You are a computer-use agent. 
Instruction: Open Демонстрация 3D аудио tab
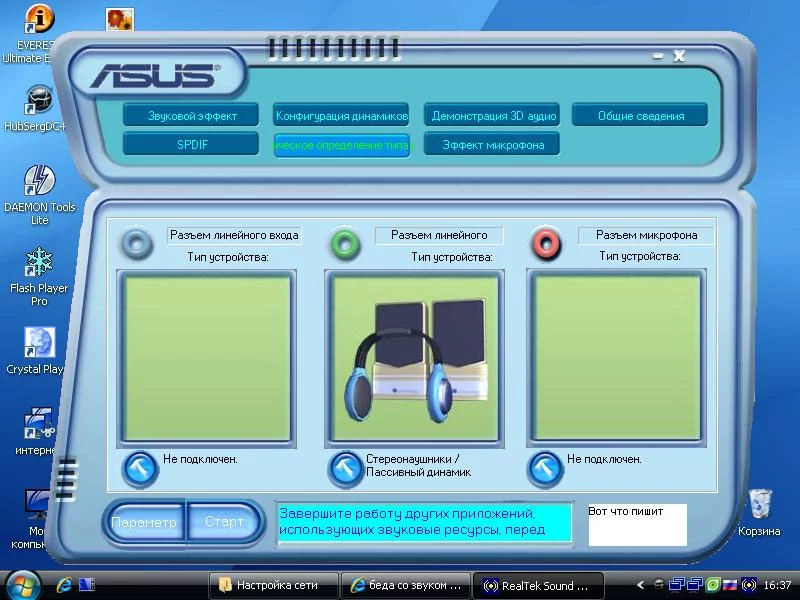492,115
